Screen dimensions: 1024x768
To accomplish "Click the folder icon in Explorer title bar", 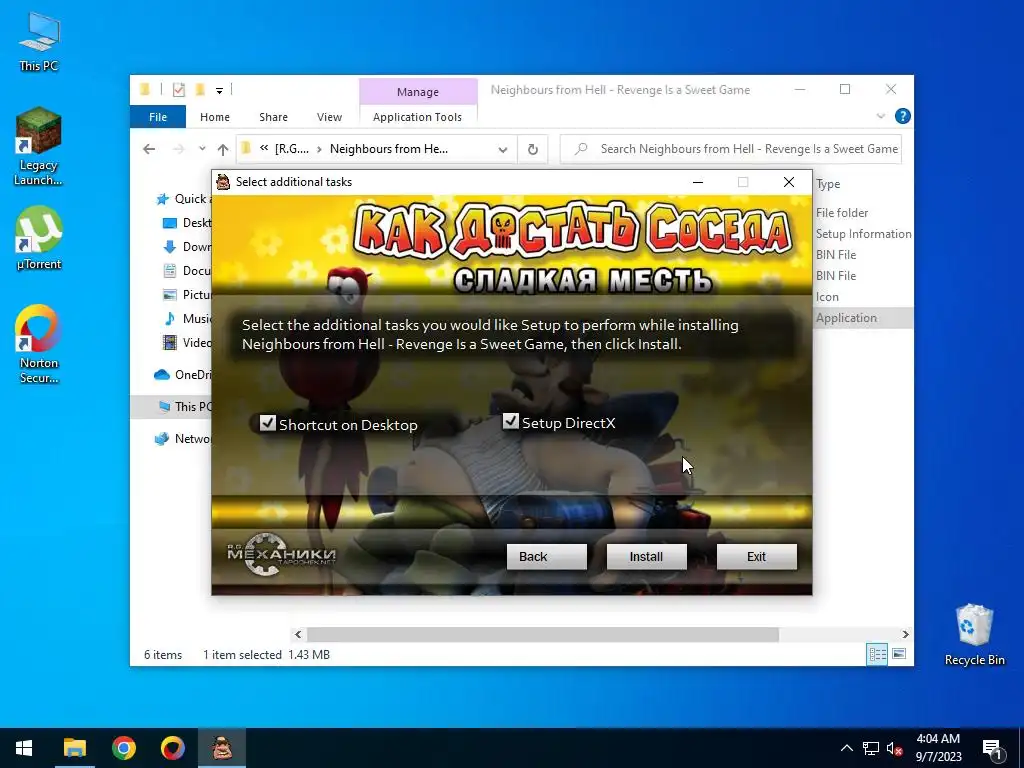I will point(145,89).
